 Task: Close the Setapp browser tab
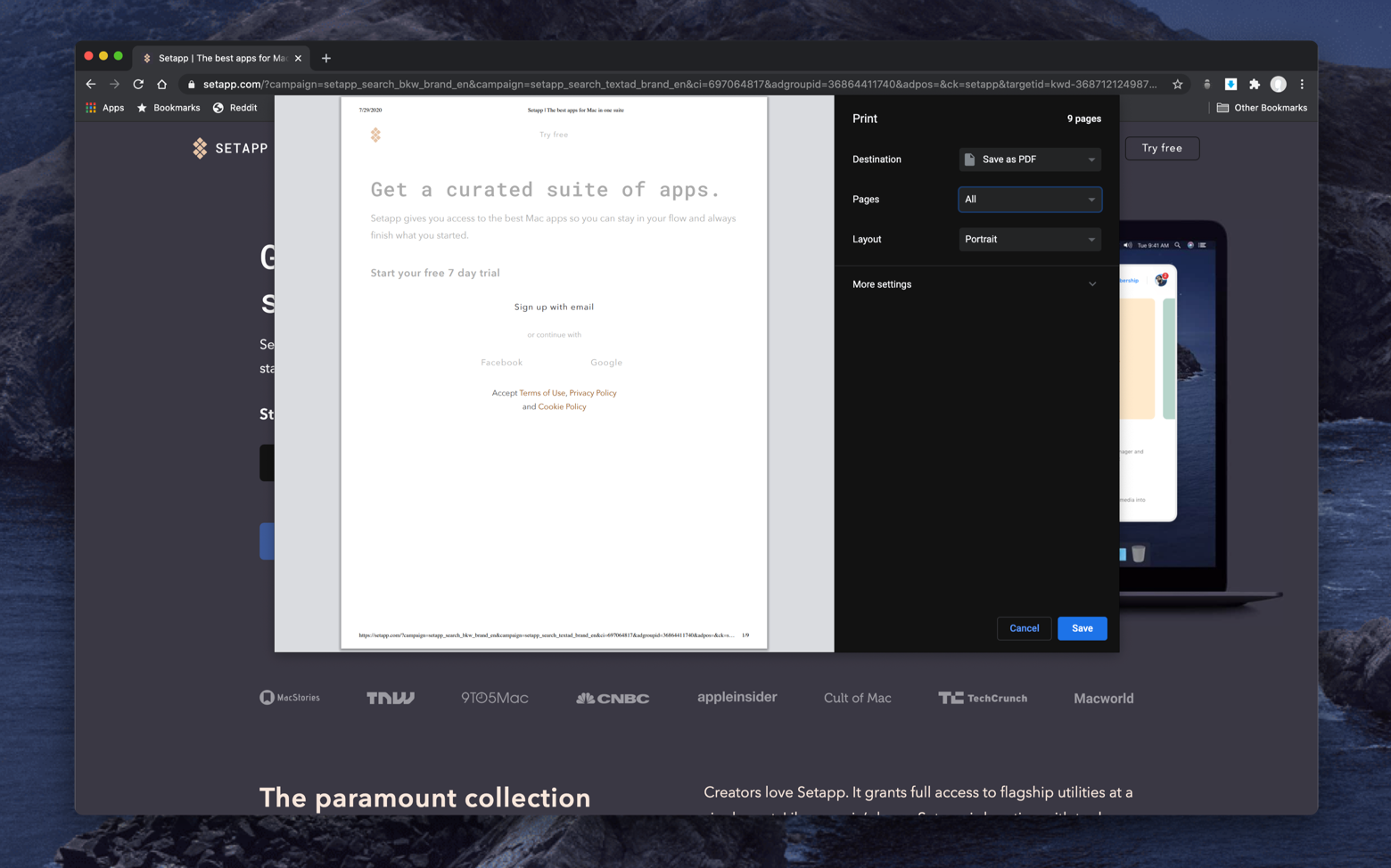(x=298, y=58)
